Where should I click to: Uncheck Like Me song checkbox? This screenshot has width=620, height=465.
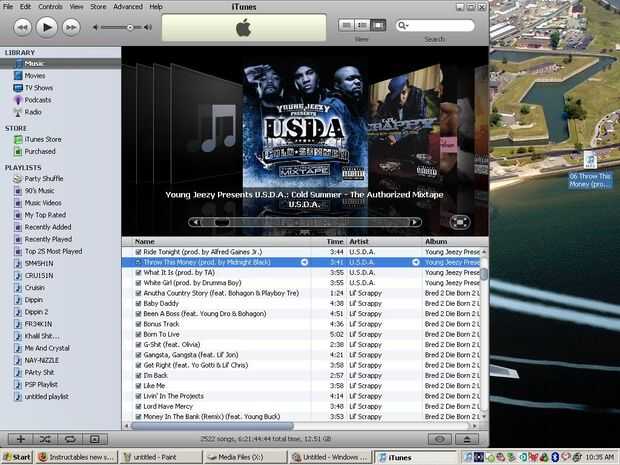pyautogui.click(x=138, y=386)
